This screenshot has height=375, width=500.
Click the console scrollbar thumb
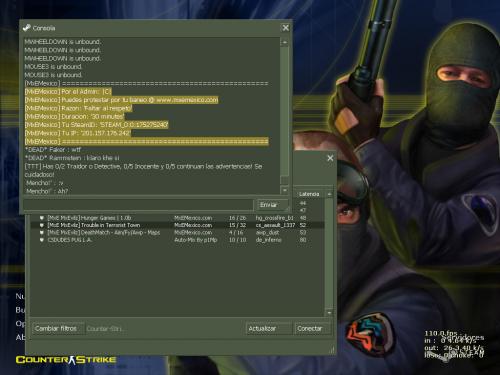284,180
